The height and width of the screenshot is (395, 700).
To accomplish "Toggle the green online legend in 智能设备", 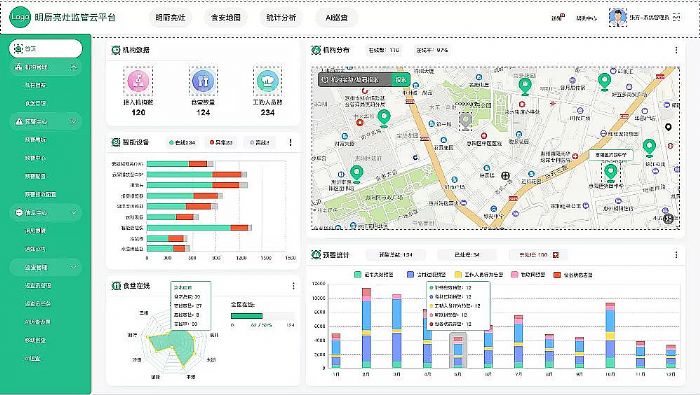I will (x=182, y=142).
